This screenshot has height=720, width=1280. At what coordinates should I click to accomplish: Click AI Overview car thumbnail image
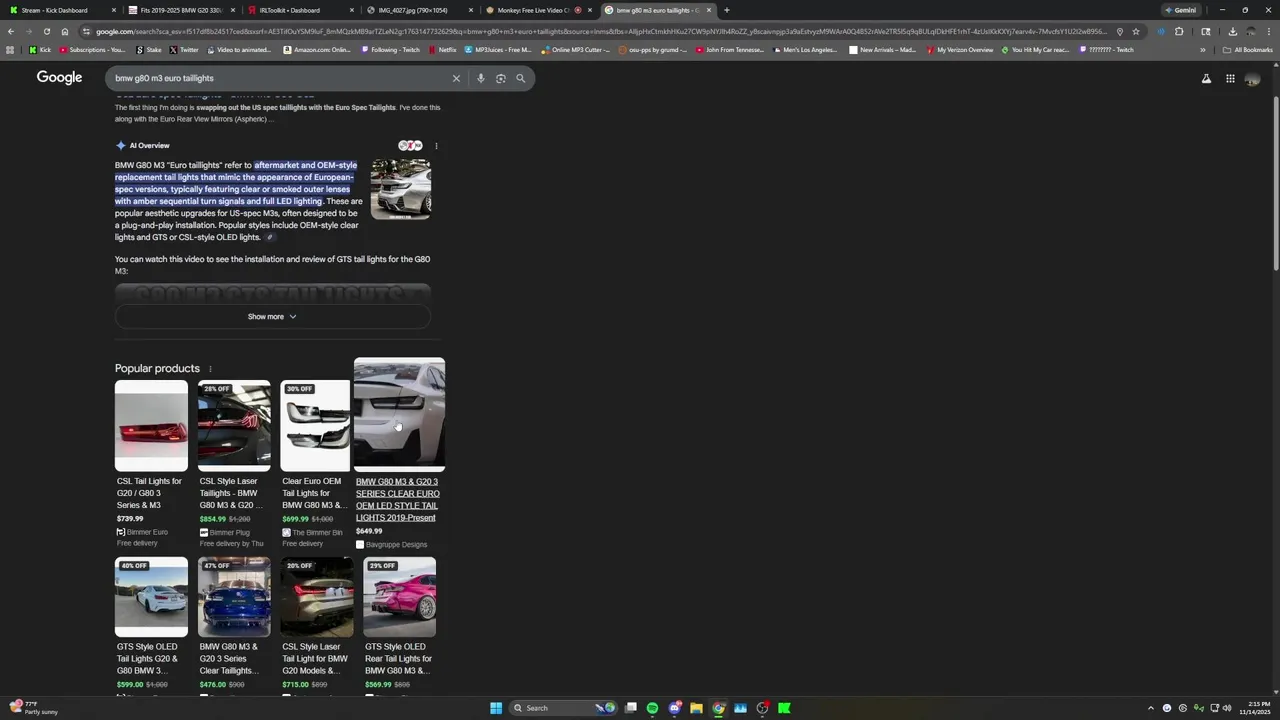pyautogui.click(x=401, y=189)
